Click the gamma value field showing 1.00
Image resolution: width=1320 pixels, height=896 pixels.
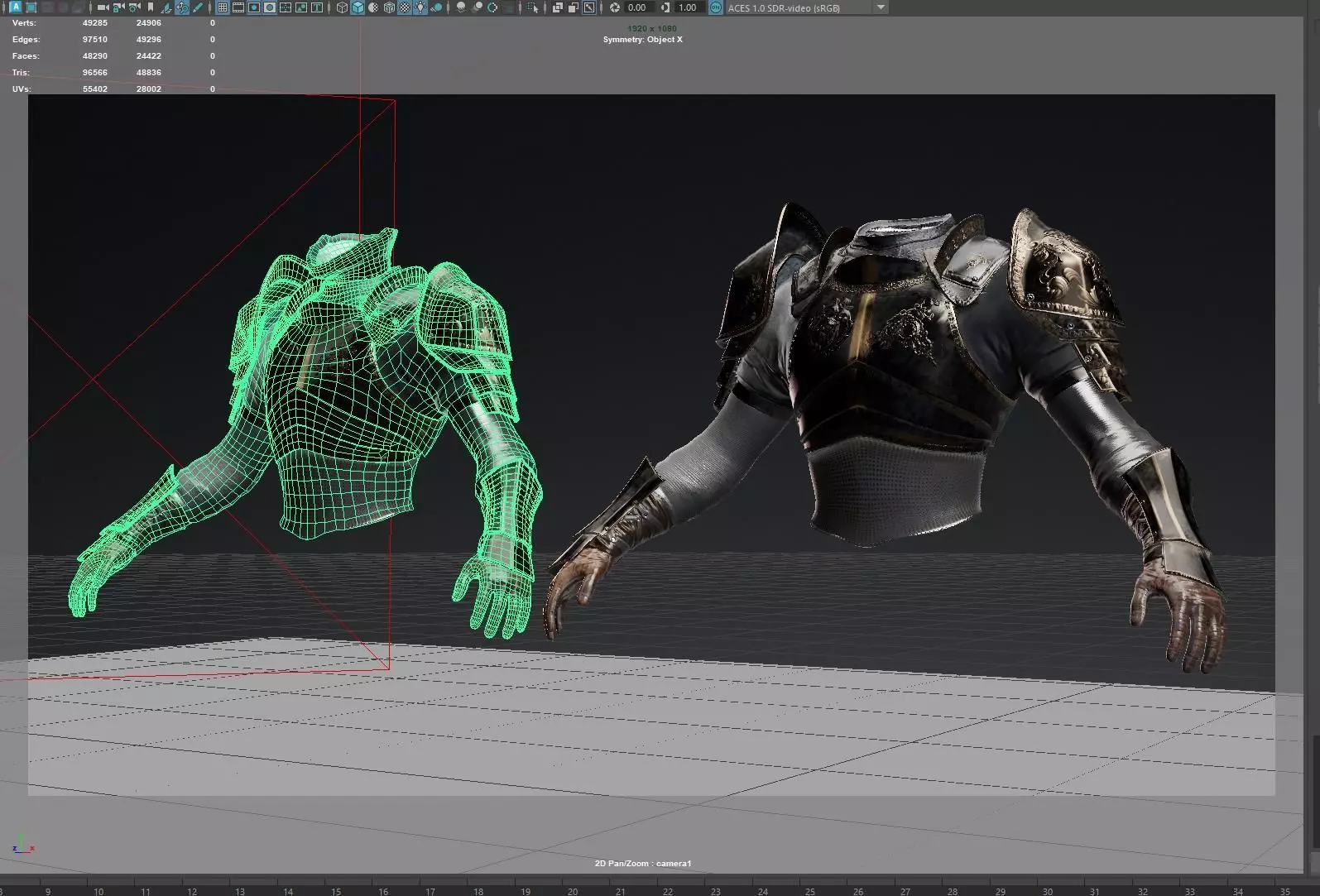click(689, 7)
